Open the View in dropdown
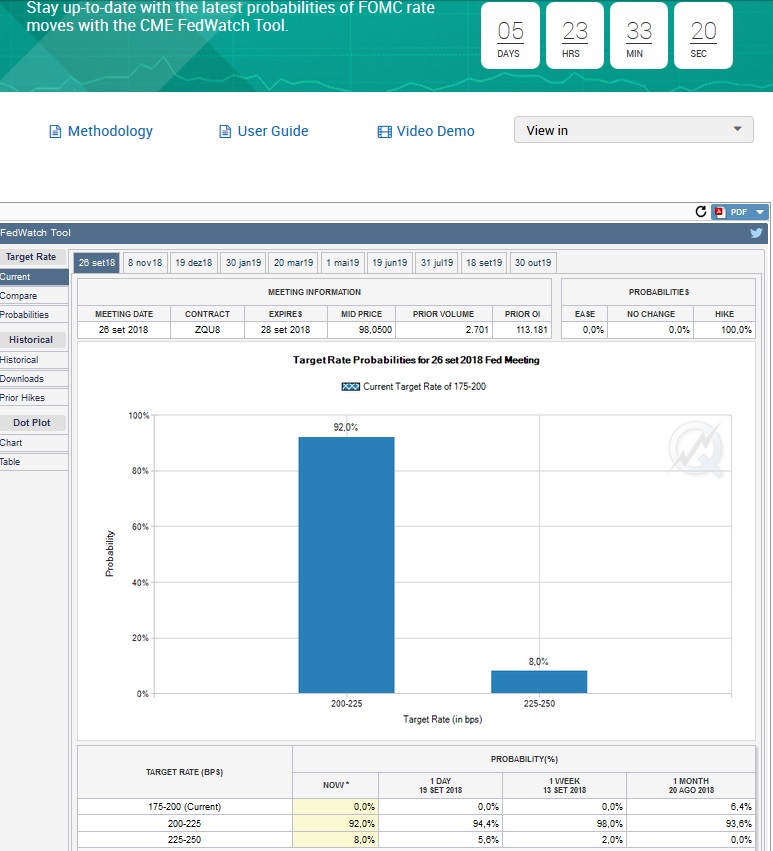Image resolution: width=773 pixels, height=851 pixels. [633, 130]
